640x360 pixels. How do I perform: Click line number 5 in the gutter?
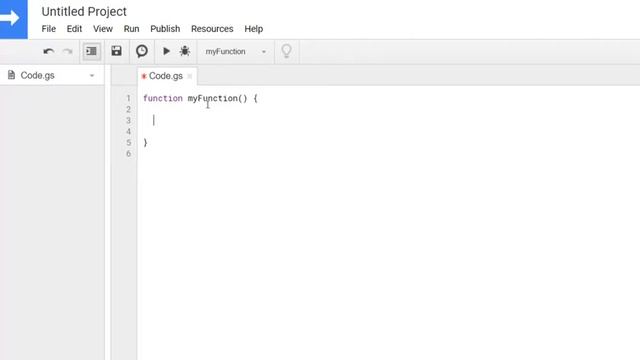[129, 142]
